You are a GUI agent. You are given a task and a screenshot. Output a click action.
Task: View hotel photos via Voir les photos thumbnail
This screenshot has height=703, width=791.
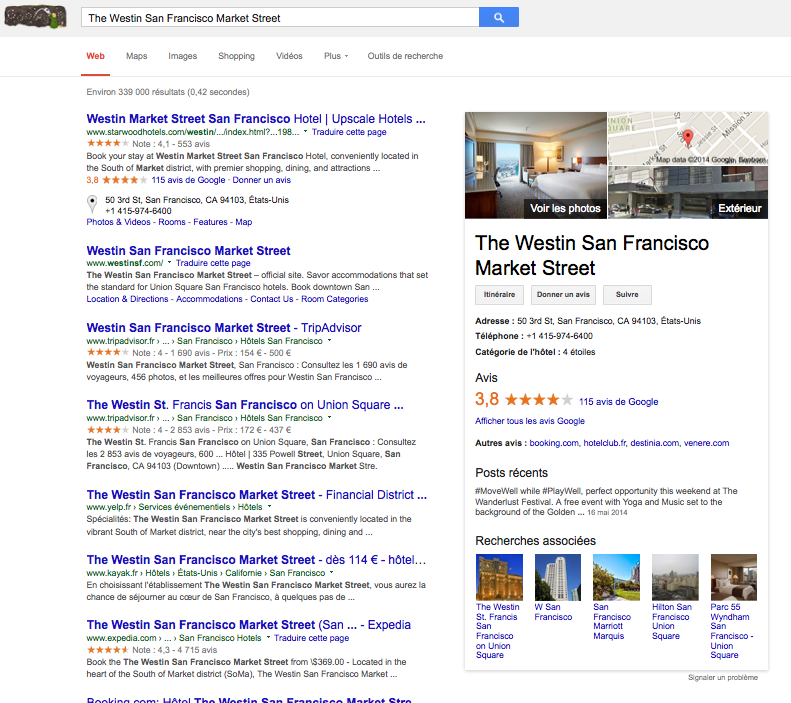point(536,165)
